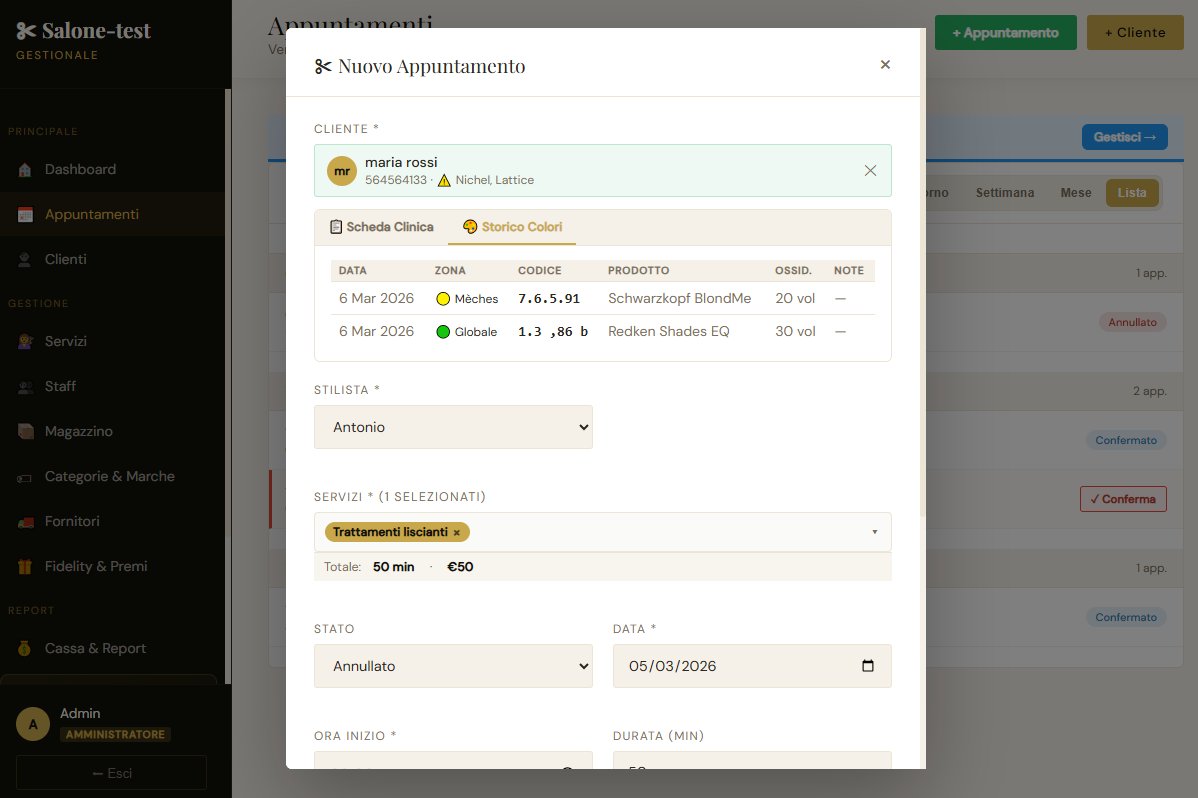
Task: Click the Admin avatar circle
Action: coord(33,725)
